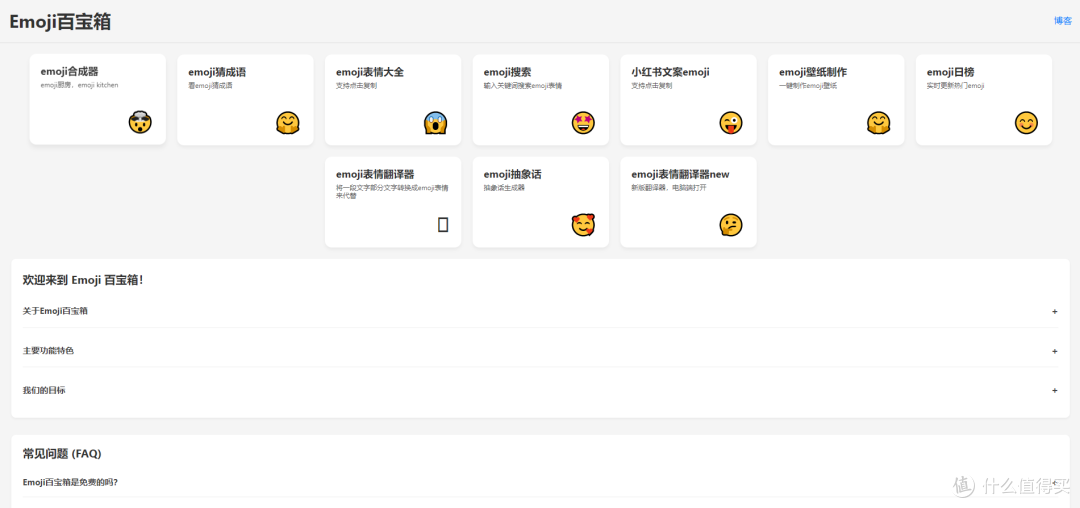Click the 将一段文字部分文字转换成emoji表情来代替 description
This screenshot has height=508, width=1080.
pyautogui.click(x=393, y=191)
